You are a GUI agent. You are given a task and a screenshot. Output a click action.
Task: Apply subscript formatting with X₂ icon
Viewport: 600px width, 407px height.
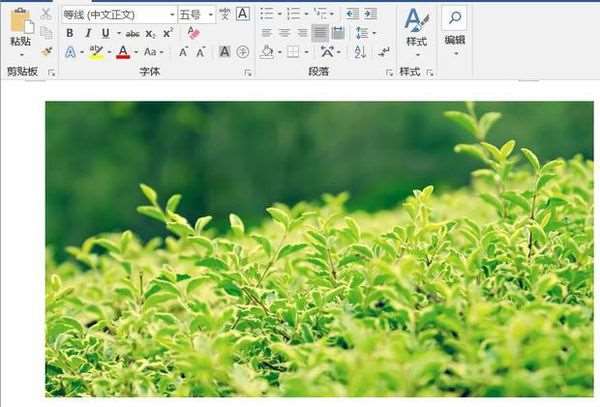(x=150, y=34)
